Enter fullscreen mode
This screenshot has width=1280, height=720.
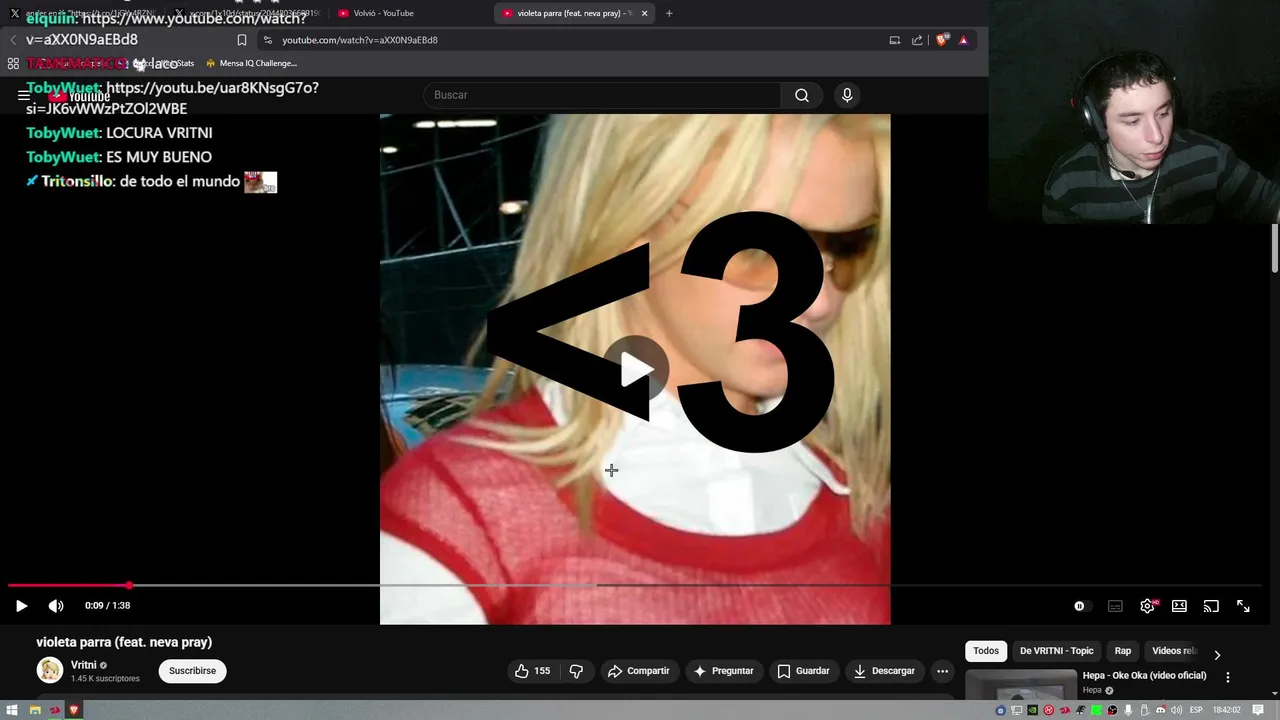pos(1243,606)
